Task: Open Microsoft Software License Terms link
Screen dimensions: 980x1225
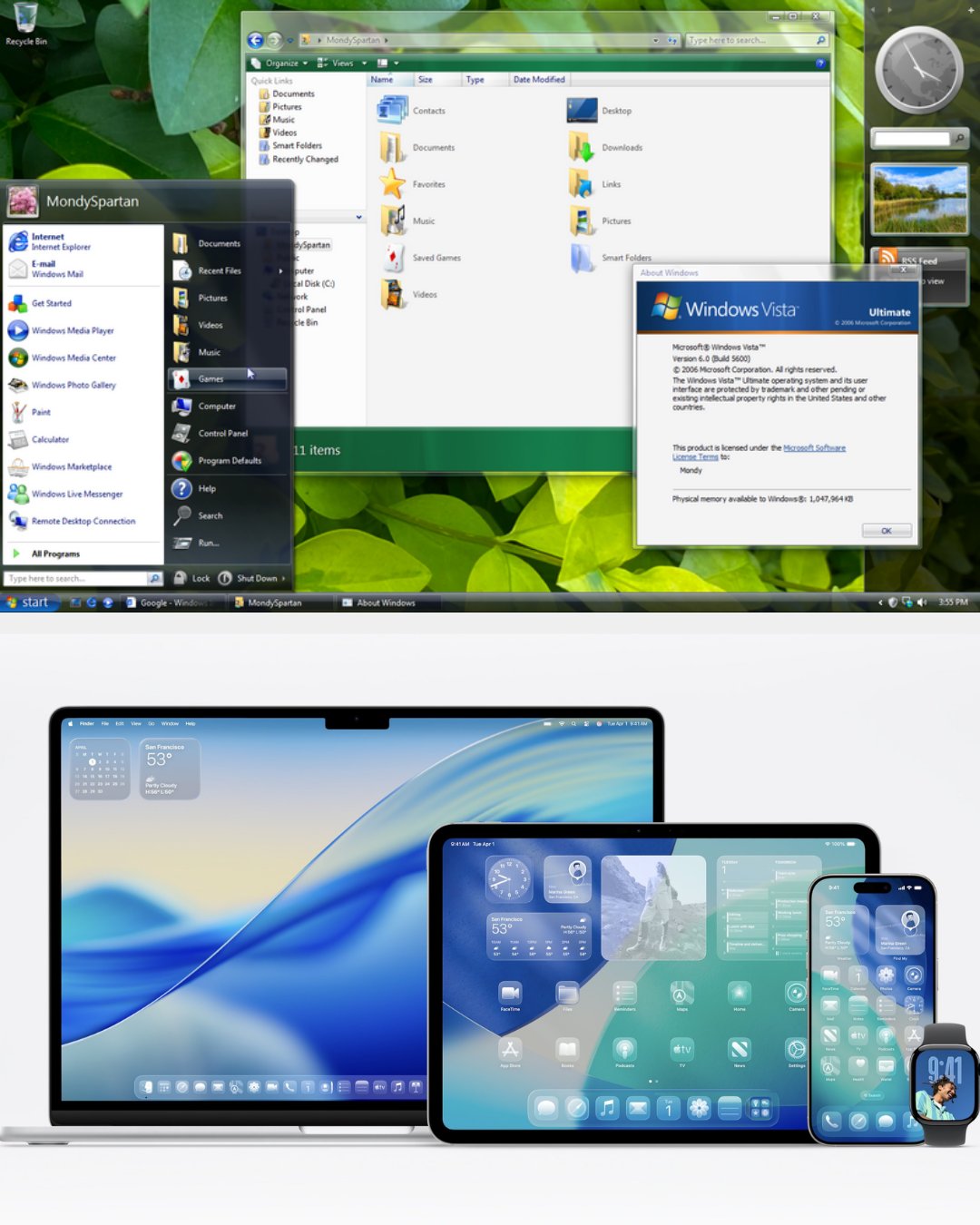Action: pyautogui.click(x=759, y=452)
